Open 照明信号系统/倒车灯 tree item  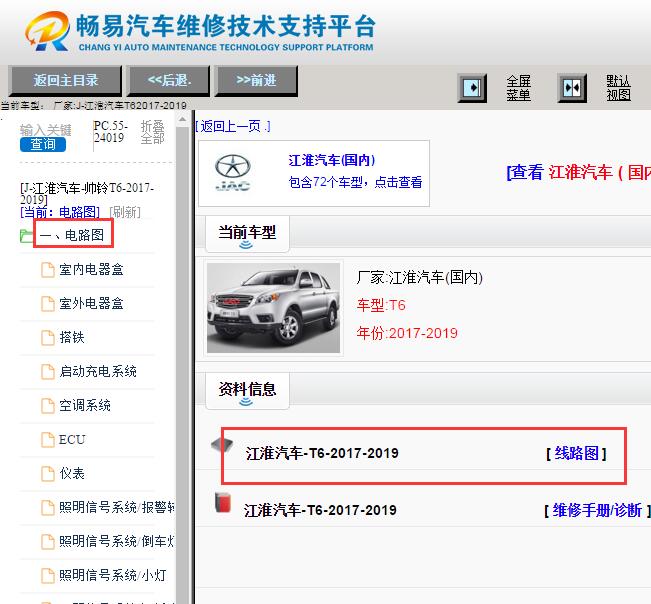pyautogui.click(x=116, y=541)
